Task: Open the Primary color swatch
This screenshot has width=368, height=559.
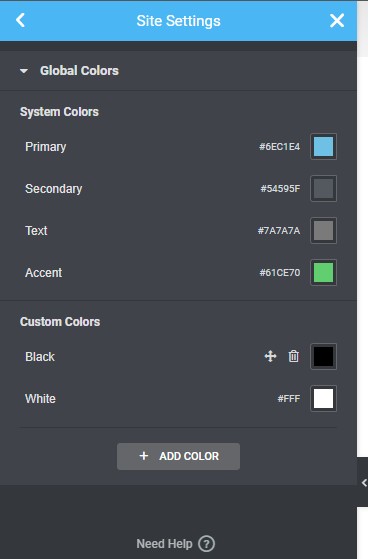Action: pos(323,147)
